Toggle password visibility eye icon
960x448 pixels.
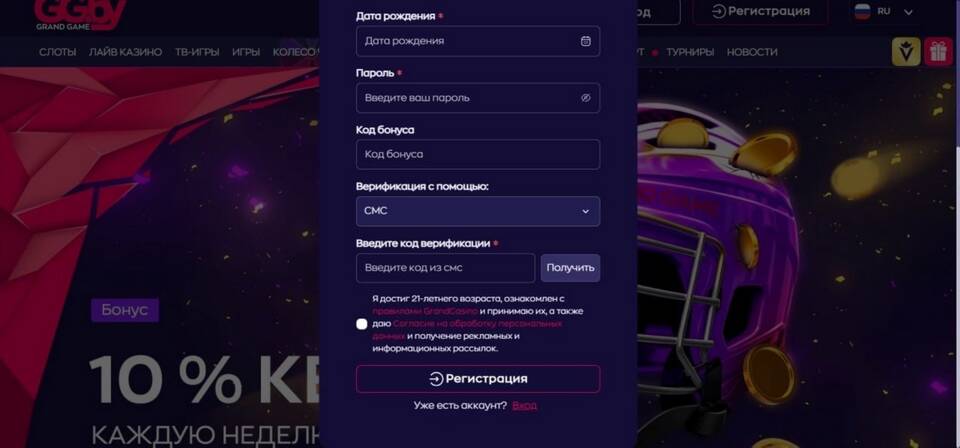(x=585, y=98)
